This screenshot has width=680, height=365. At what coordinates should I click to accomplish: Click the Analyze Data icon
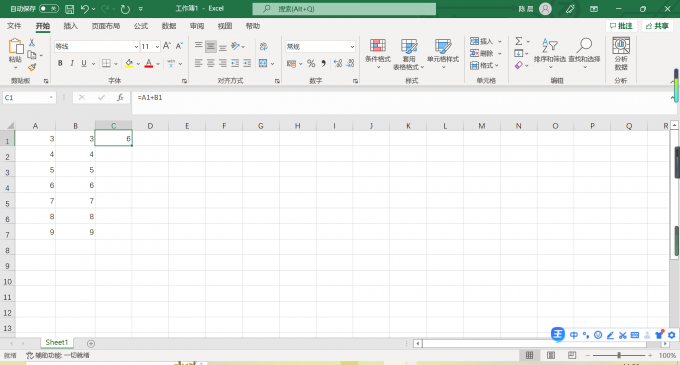tap(621, 53)
